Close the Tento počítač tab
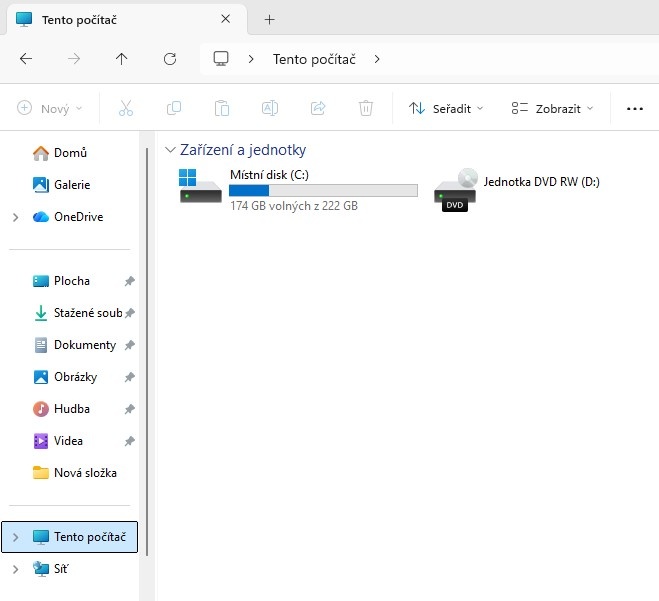659x601 pixels. 226,19
